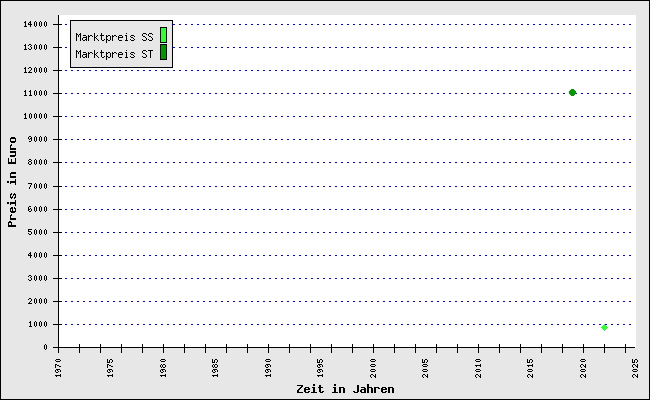Viewport: 650px width, 400px height.
Task: Click the 4000 y-axis label
Action: (x=38, y=255)
